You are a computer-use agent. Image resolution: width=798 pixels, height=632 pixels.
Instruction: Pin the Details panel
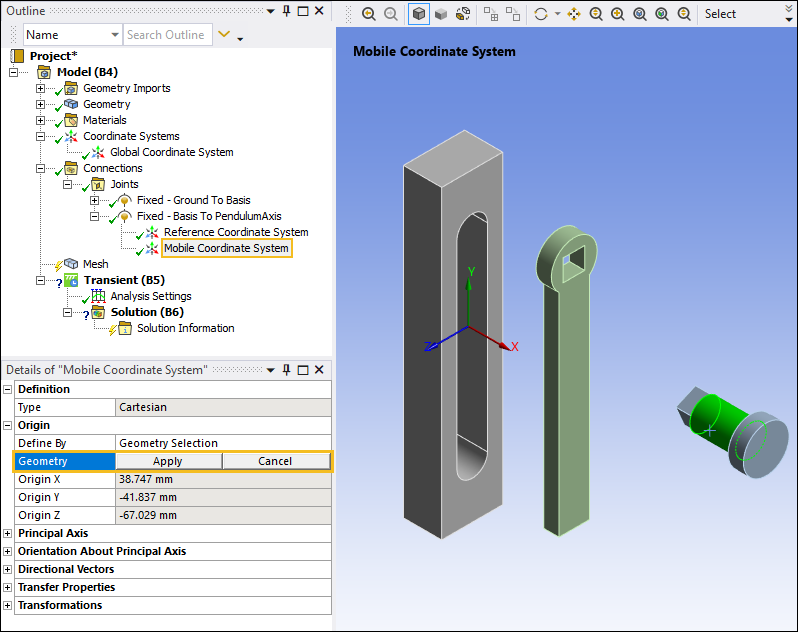286,370
